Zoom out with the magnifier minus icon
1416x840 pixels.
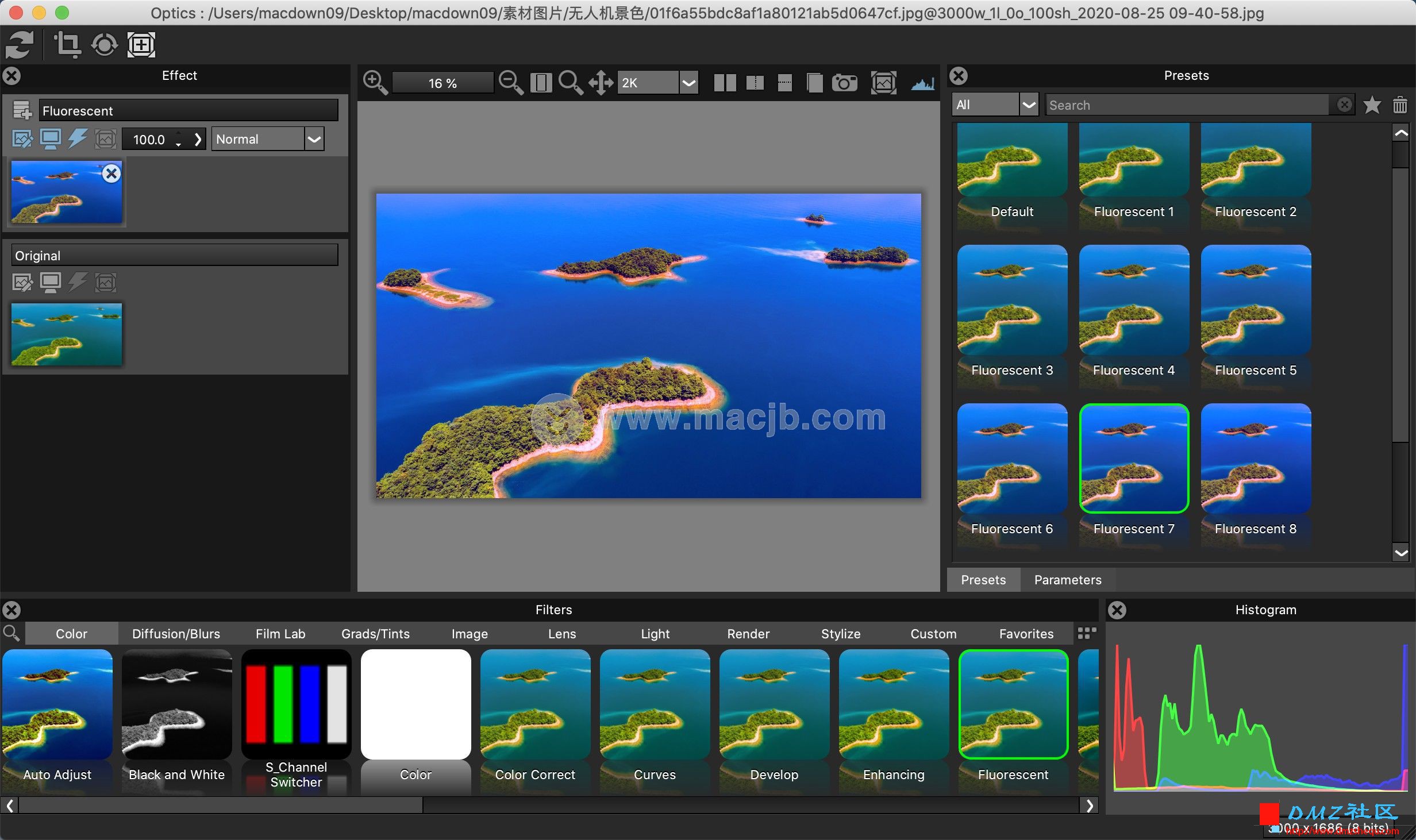tap(510, 83)
